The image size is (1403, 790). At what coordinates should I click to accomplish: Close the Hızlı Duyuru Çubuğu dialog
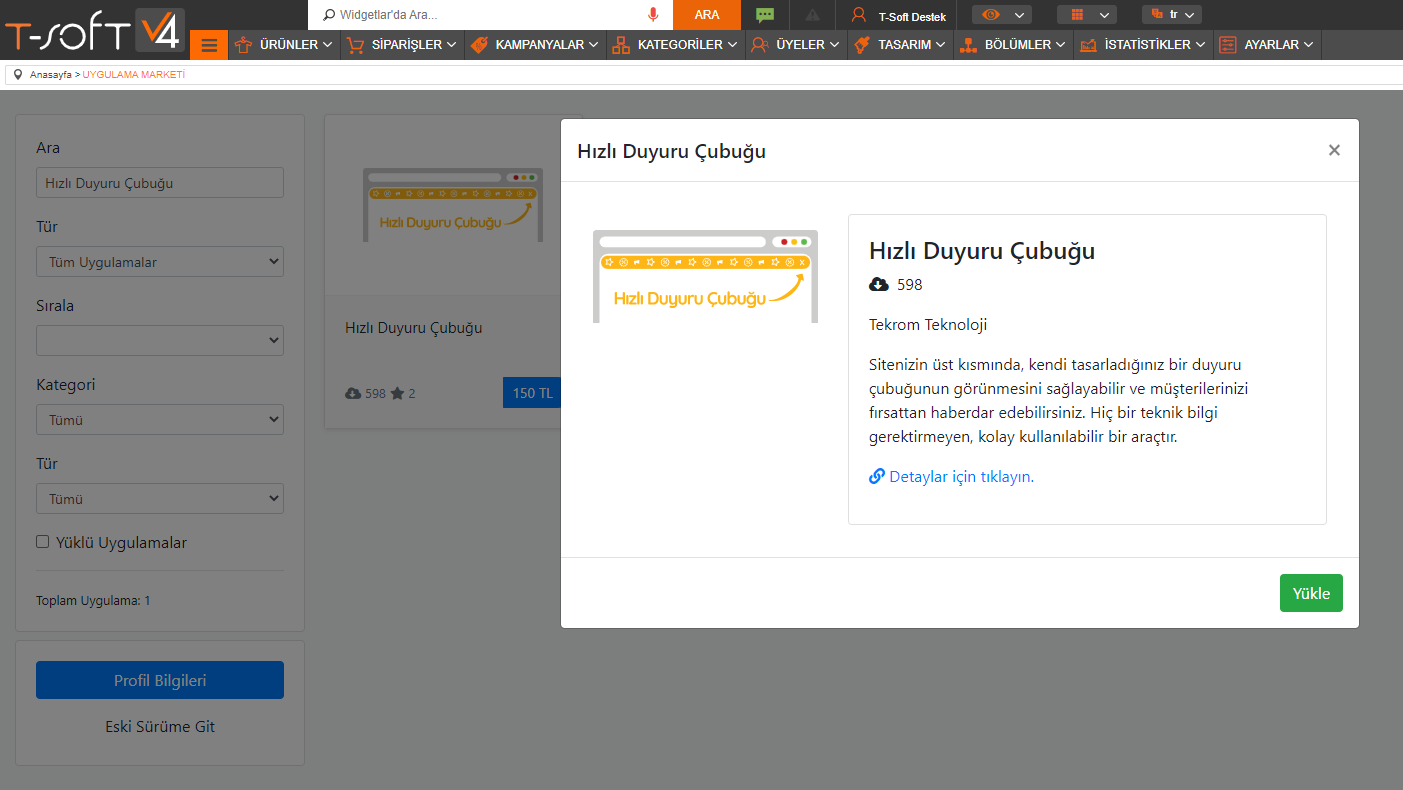(1334, 150)
